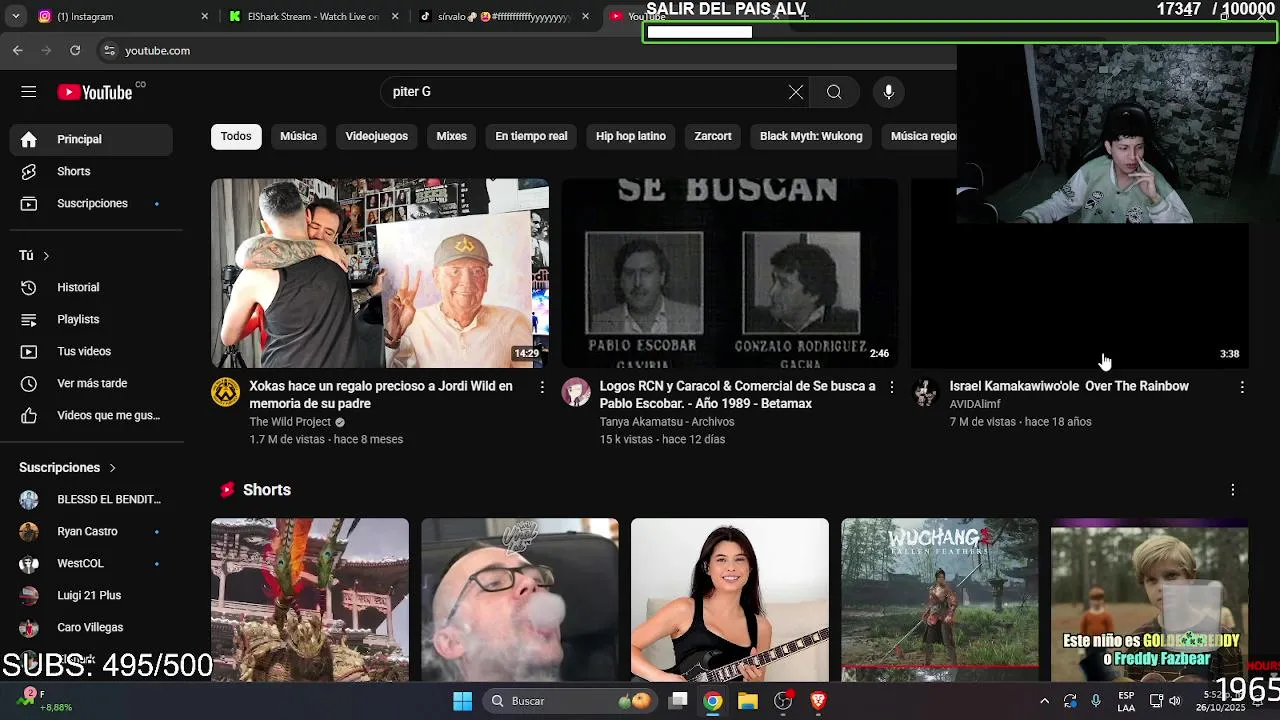Open the Windows Start menu
The width and height of the screenshot is (1280, 720).
click(462, 701)
